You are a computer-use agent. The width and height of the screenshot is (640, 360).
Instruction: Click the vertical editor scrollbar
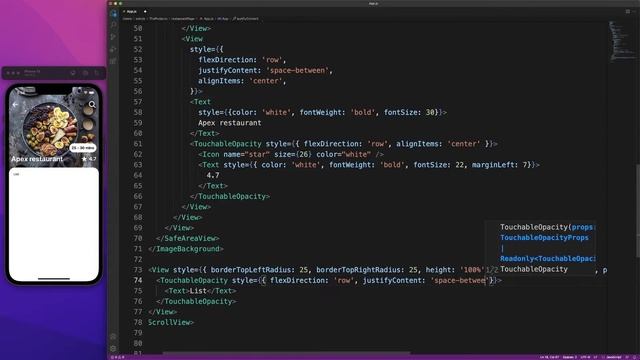click(638, 211)
